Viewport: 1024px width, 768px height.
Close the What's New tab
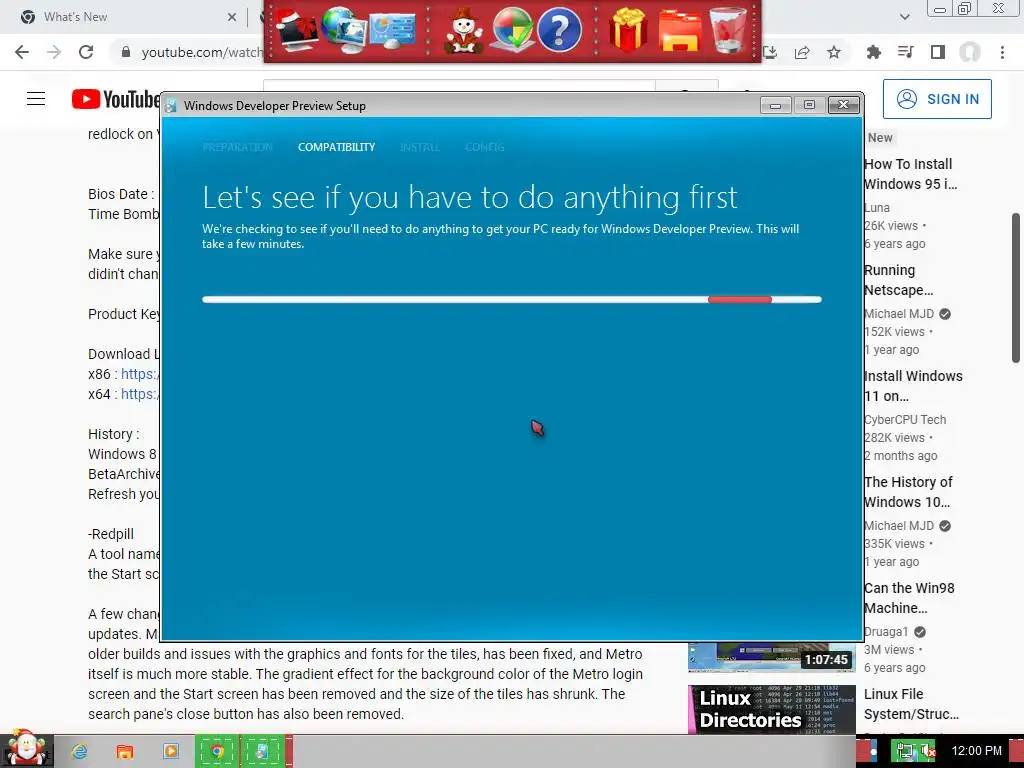pos(232,17)
